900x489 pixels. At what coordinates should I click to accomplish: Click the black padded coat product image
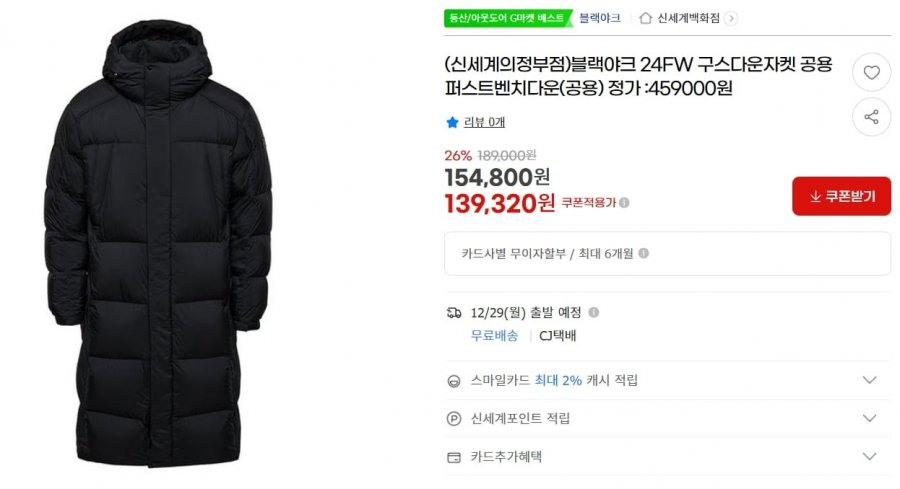click(x=158, y=244)
